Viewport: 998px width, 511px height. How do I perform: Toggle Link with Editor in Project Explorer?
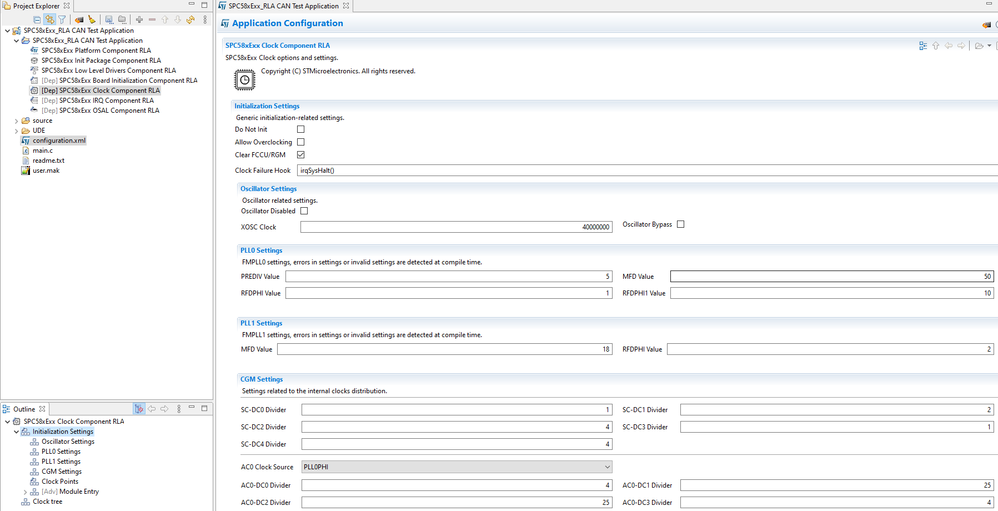tap(50, 20)
